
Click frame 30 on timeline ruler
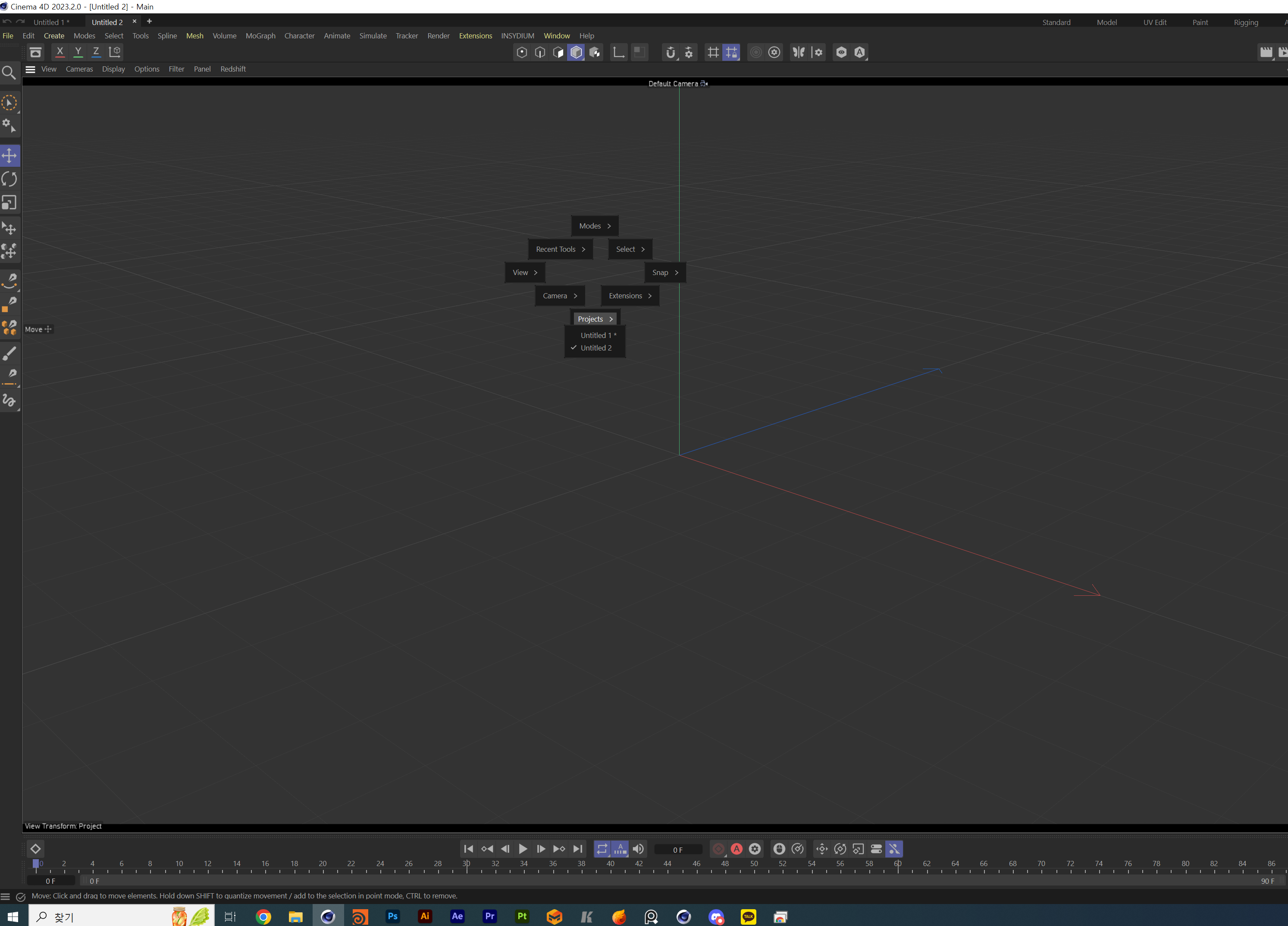click(466, 864)
